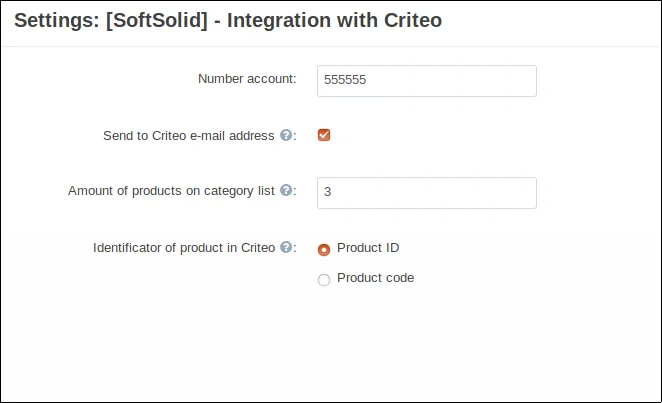
Task: Click the "Number account:" field label
Action: 247,79
